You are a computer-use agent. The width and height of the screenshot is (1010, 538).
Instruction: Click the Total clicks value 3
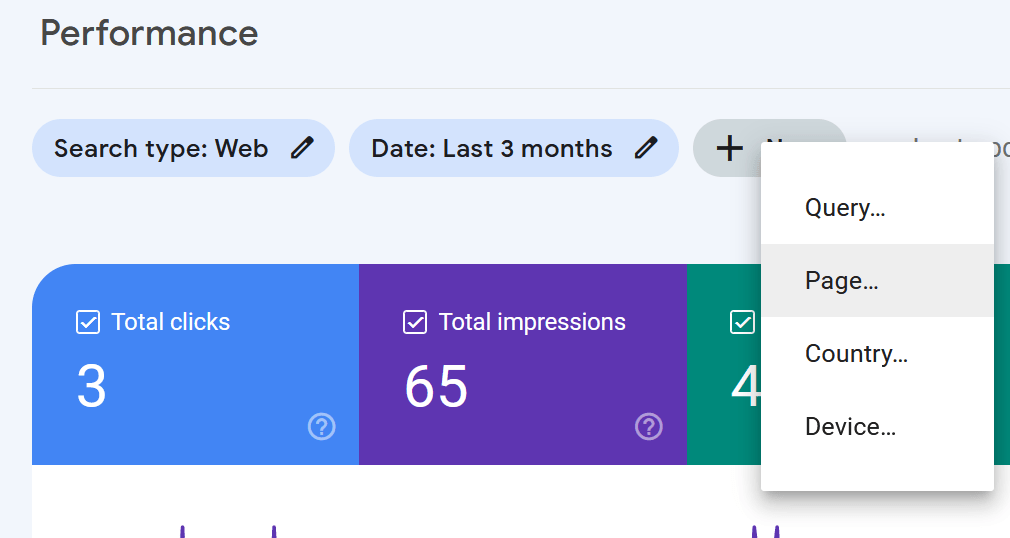[x=91, y=387]
